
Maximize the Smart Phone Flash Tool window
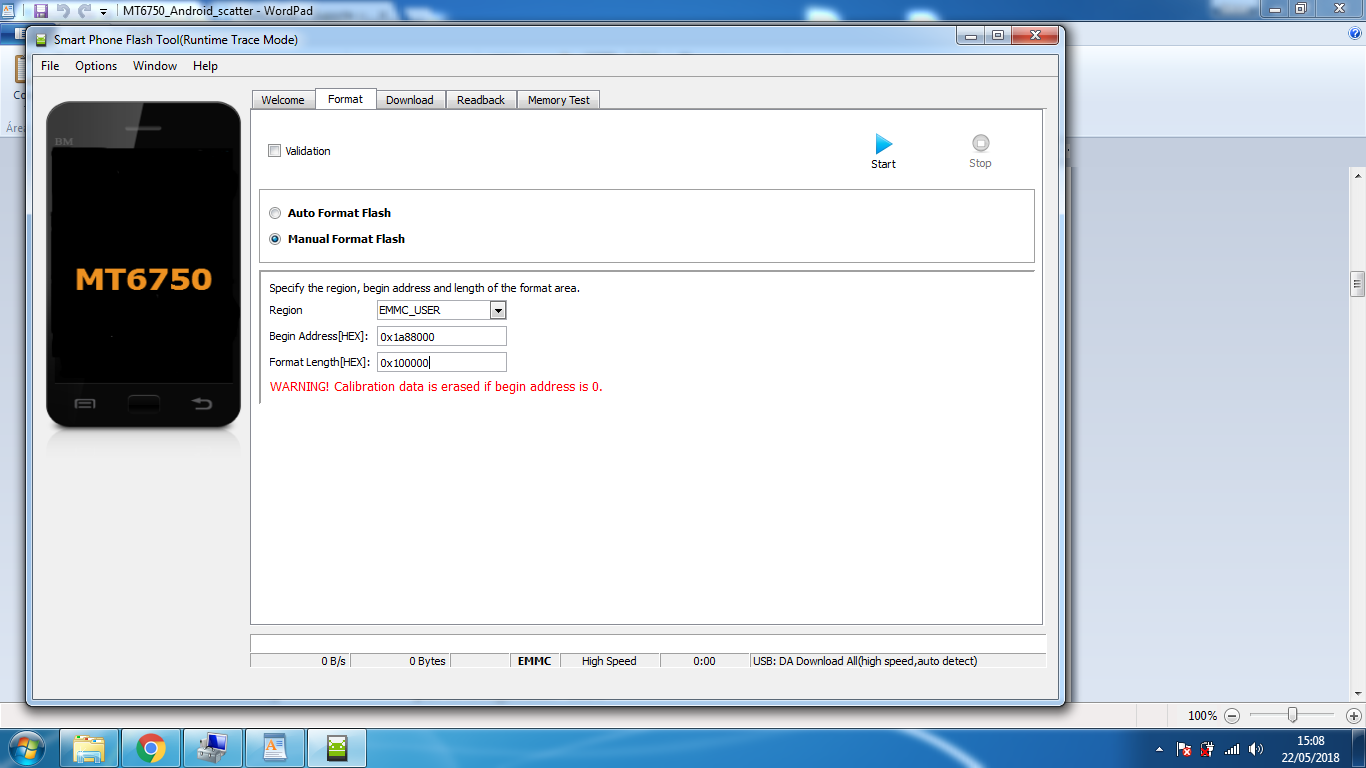(x=998, y=36)
